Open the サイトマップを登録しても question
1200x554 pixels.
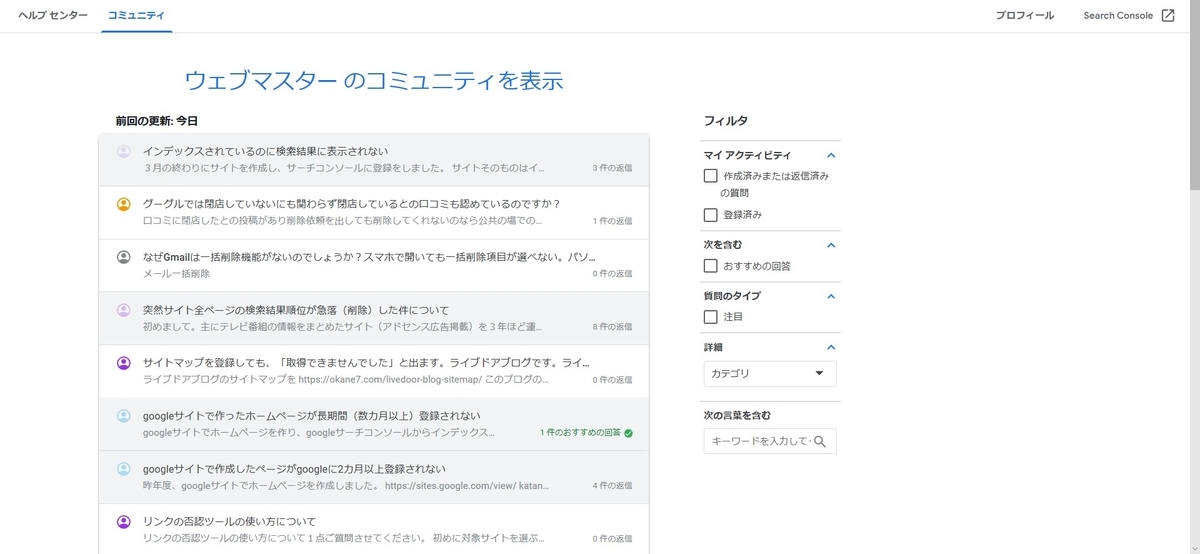coord(374,372)
